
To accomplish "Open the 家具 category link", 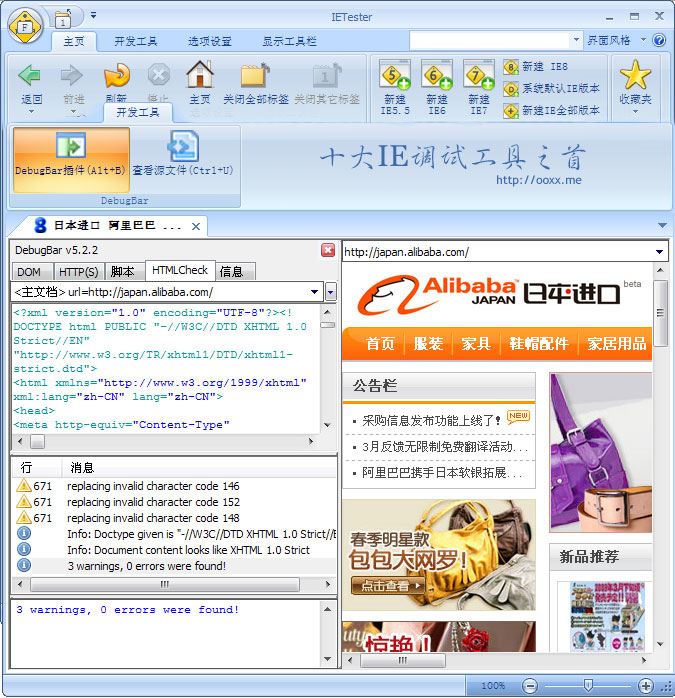I will coord(476,344).
